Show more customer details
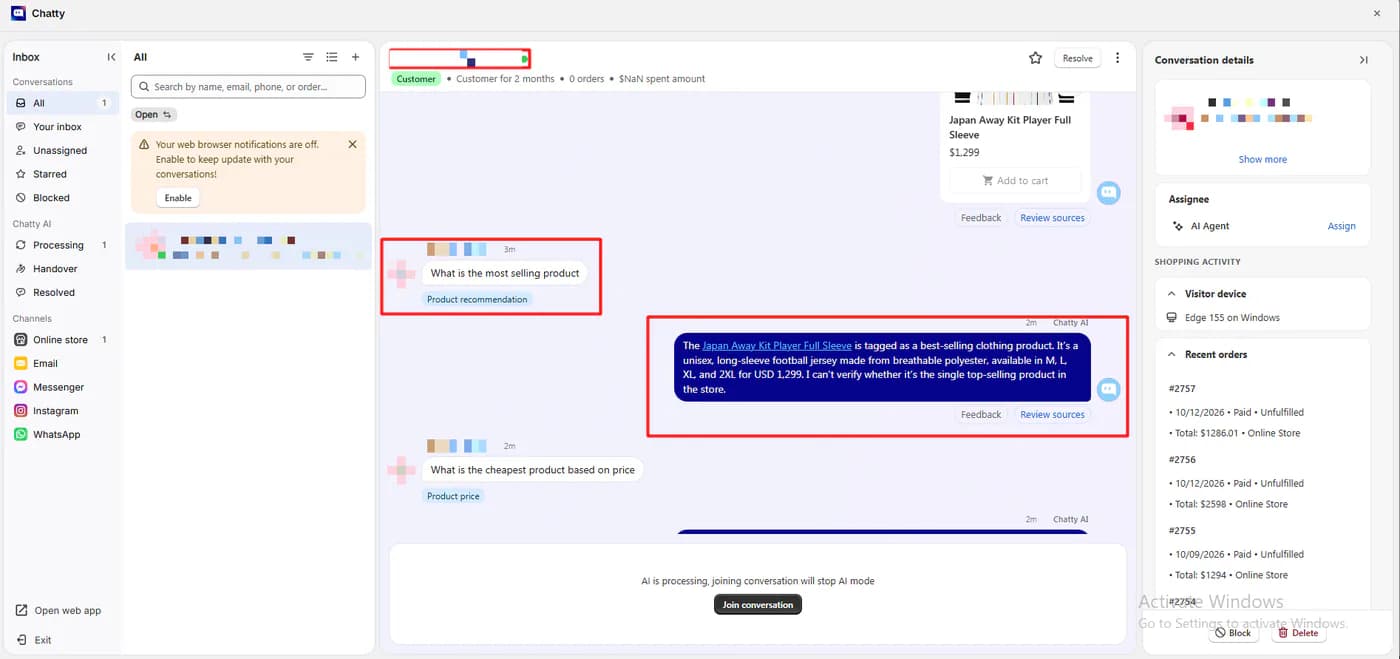This screenshot has height=659, width=1400. [x=1263, y=160]
